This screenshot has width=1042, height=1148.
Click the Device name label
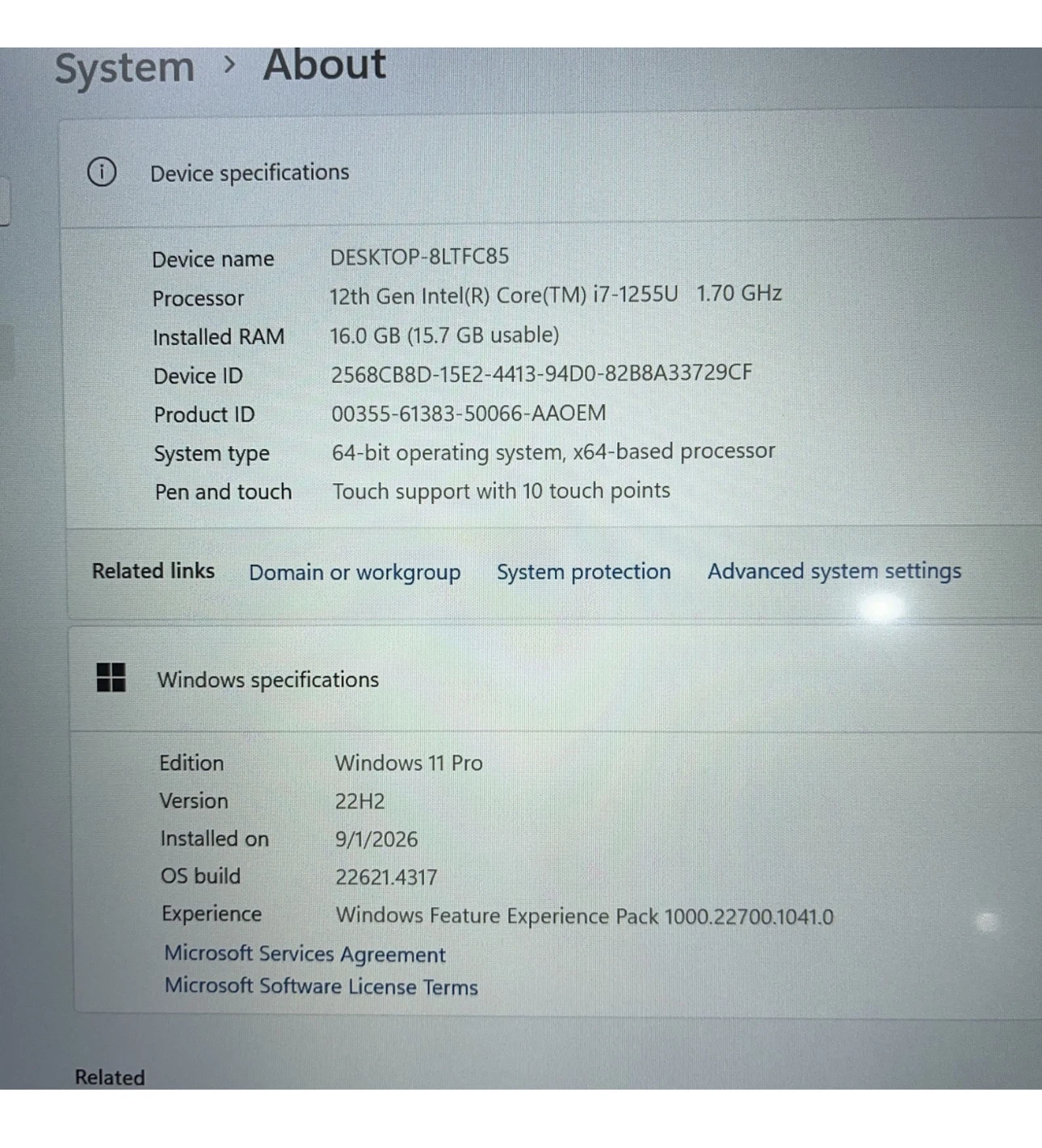point(213,259)
